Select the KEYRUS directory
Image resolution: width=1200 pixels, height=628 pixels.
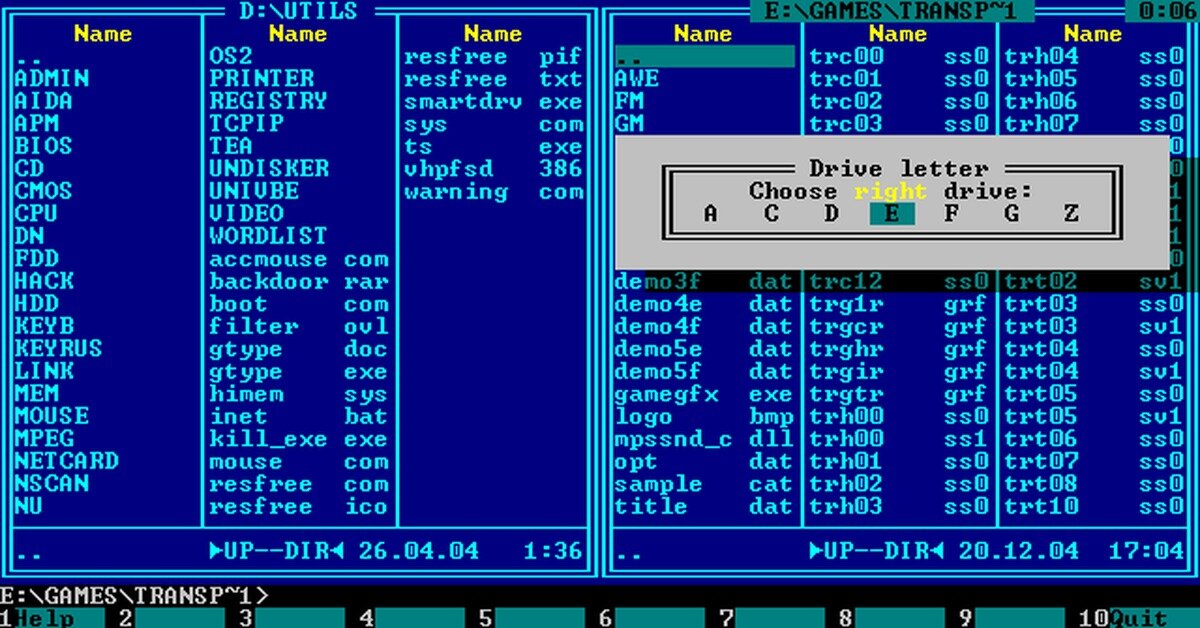[x=105, y=349]
